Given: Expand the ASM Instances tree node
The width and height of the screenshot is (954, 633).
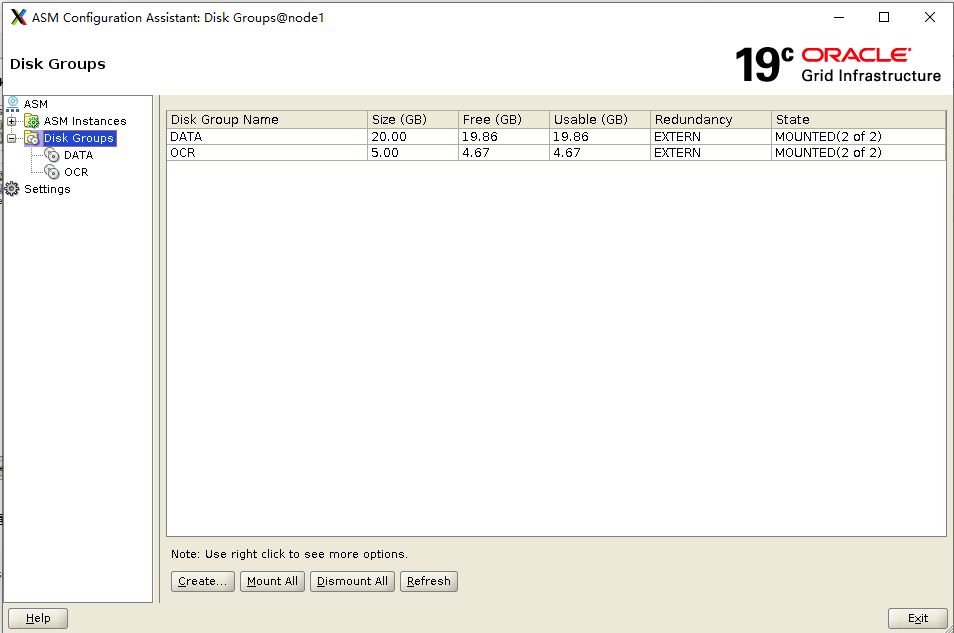Looking at the screenshot, I should click(12, 121).
